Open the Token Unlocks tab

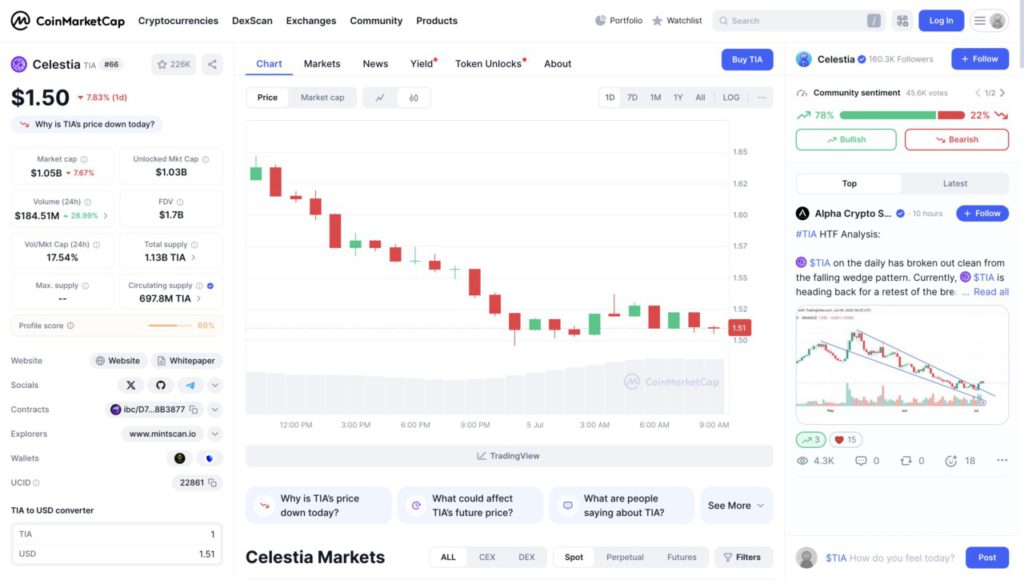[x=490, y=64]
